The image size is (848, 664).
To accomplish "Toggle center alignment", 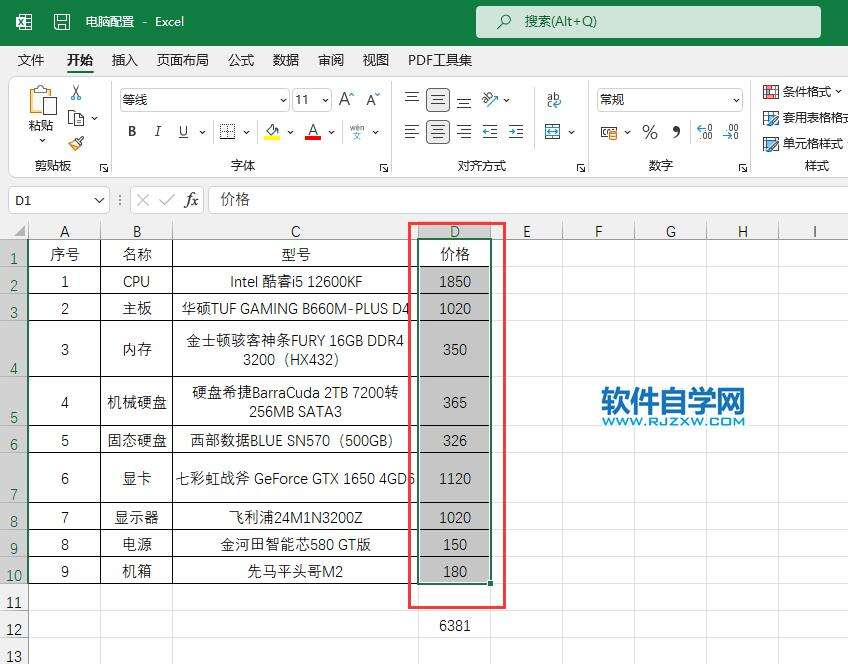I will (x=438, y=131).
